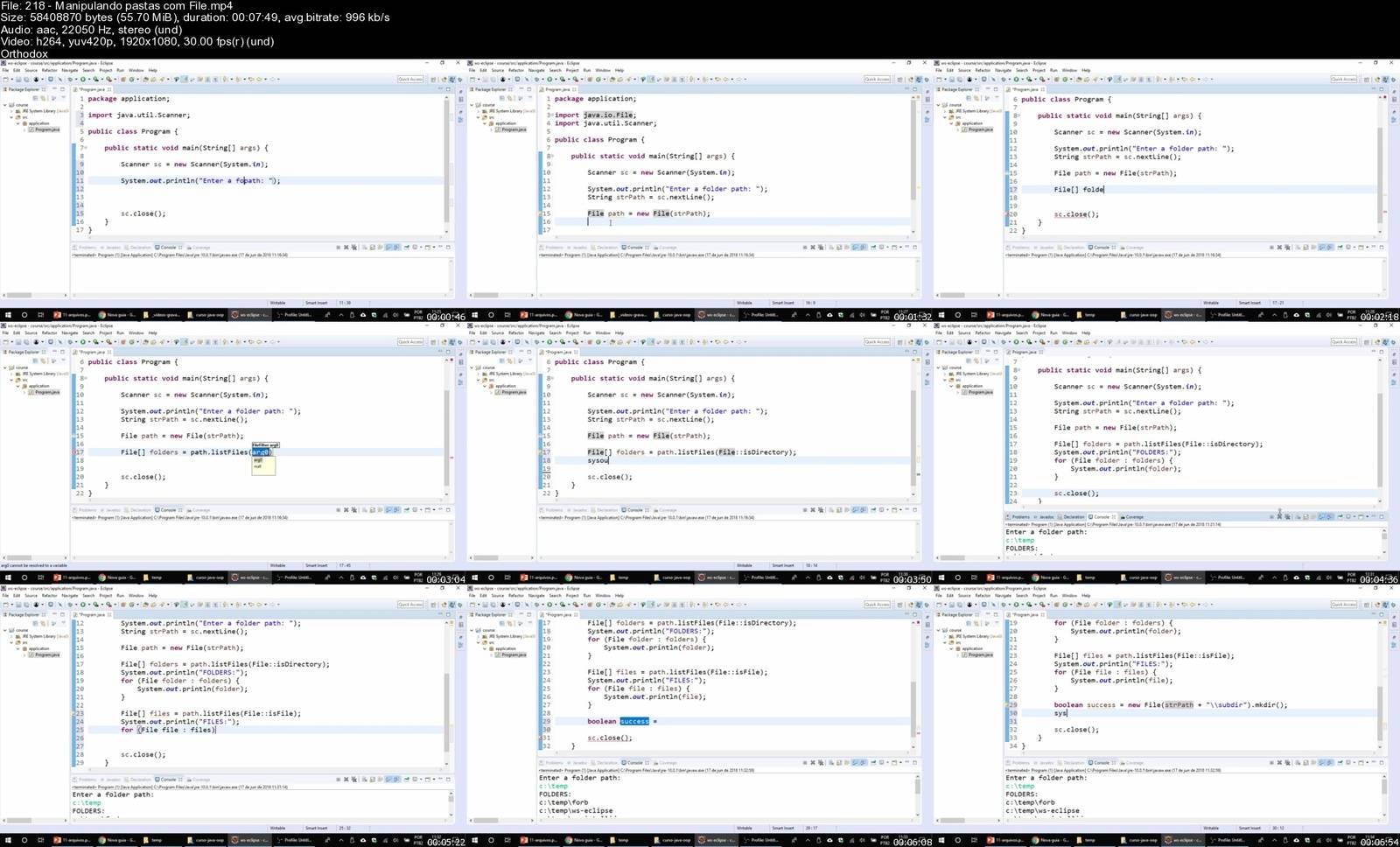Open the Refactor menu in the 00:02:18 frame
The height and width of the screenshot is (847, 1400).
983,70
